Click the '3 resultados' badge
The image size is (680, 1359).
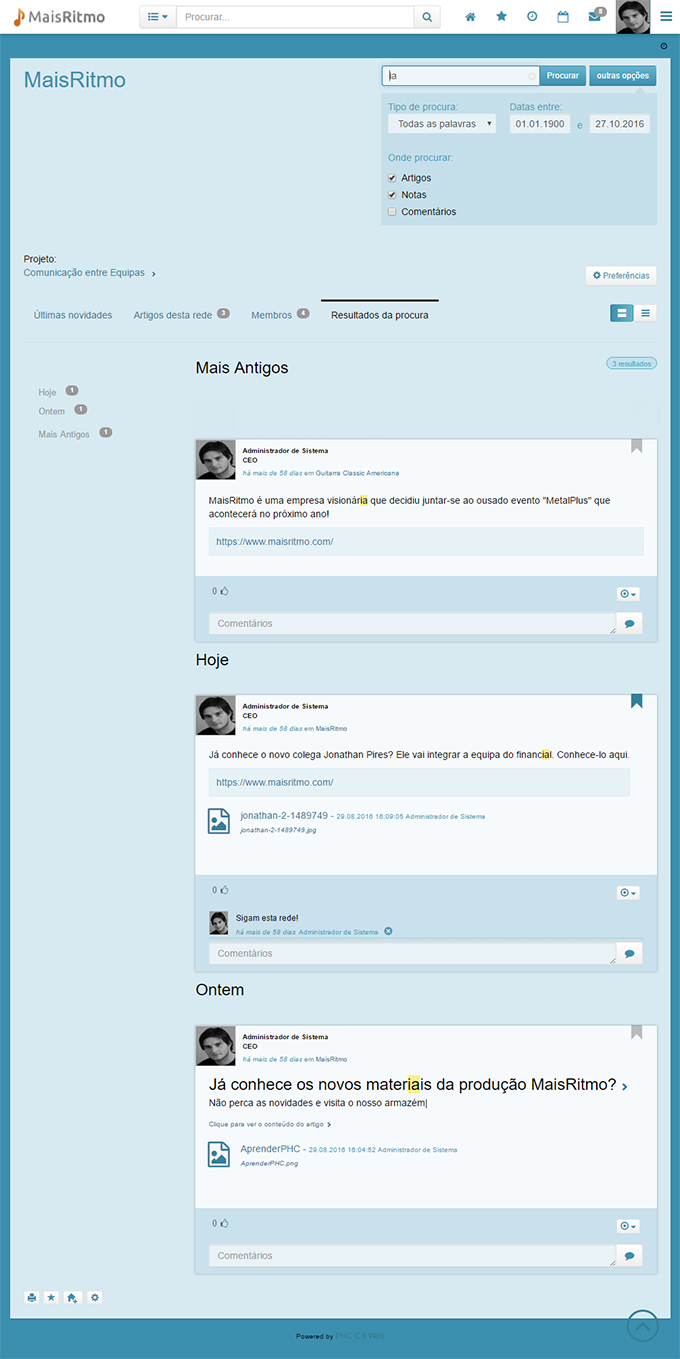(x=631, y=364)
